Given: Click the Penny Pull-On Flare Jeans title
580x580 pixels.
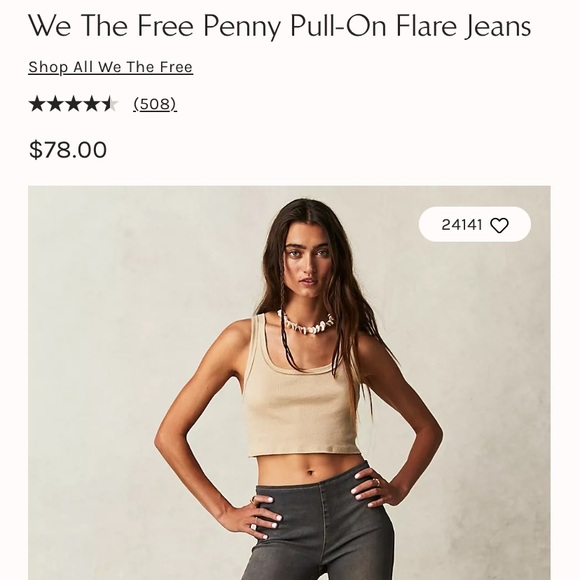Looking at the screenshot, I should (367, 26).
